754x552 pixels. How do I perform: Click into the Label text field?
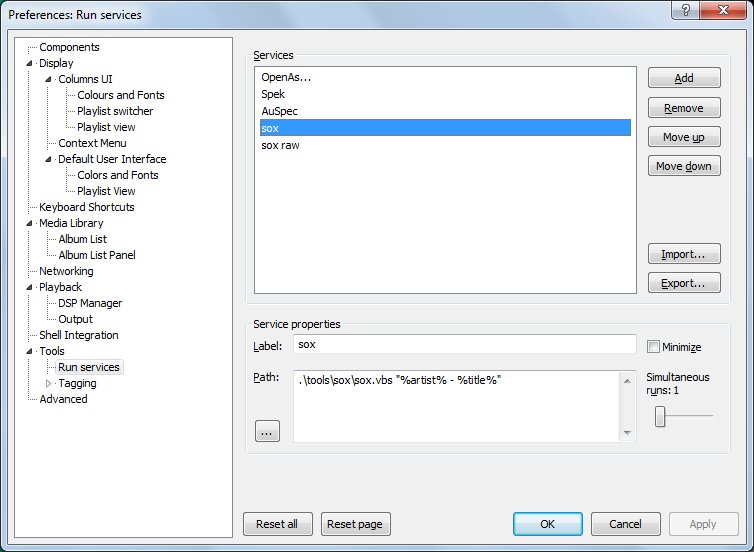click(x=464, y=344)
